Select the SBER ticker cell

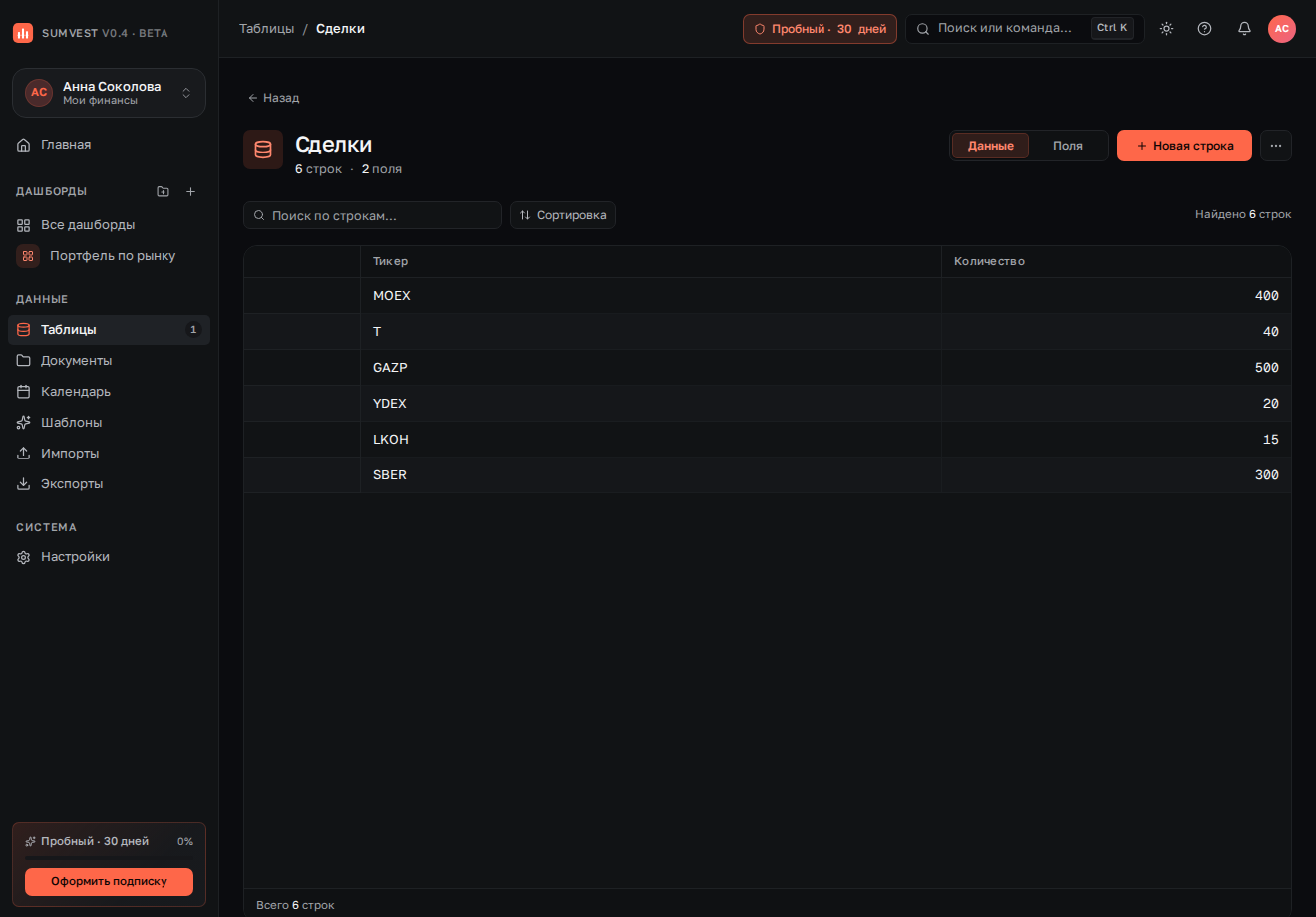point(651,475)
